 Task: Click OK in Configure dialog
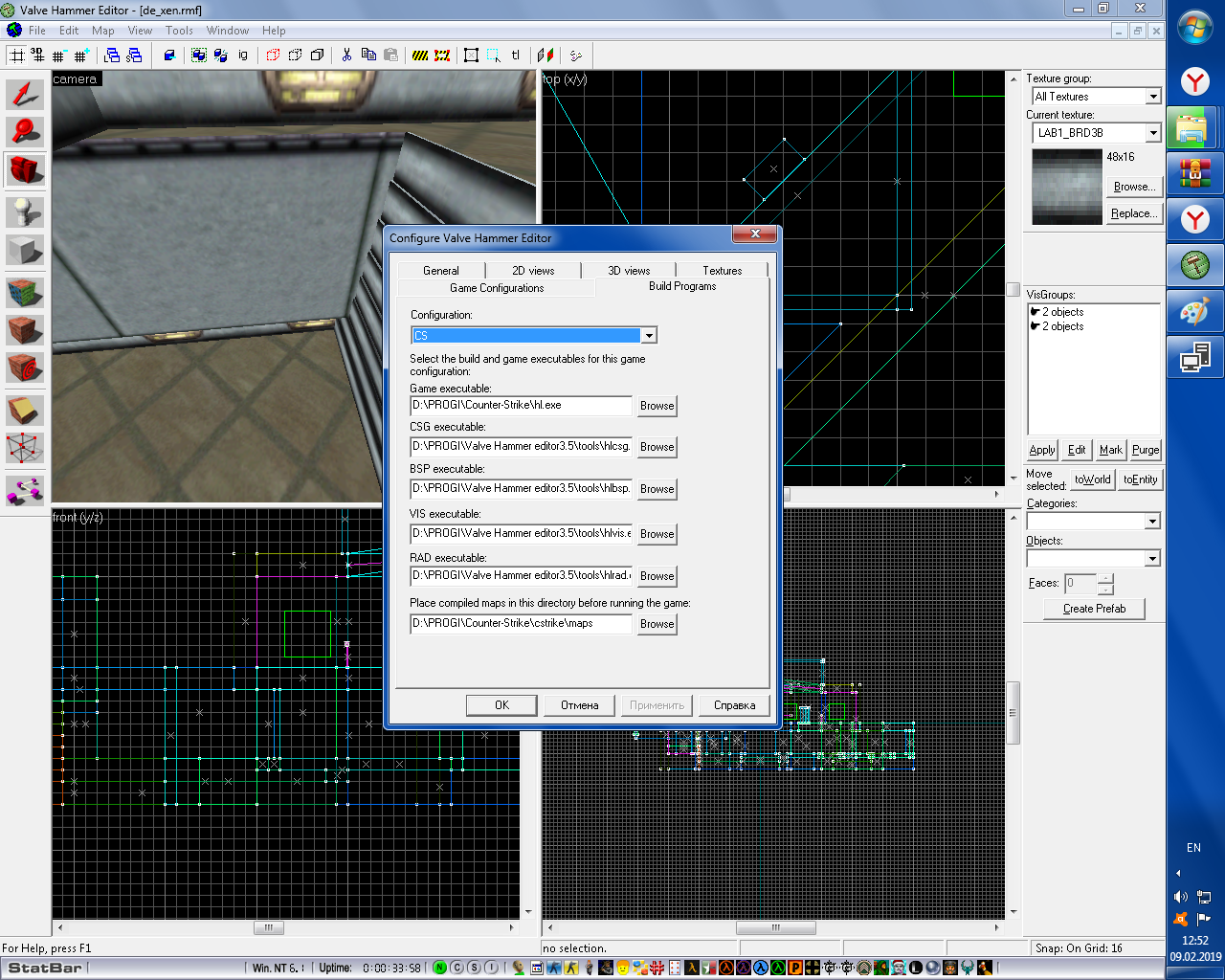tap(501, 705)
